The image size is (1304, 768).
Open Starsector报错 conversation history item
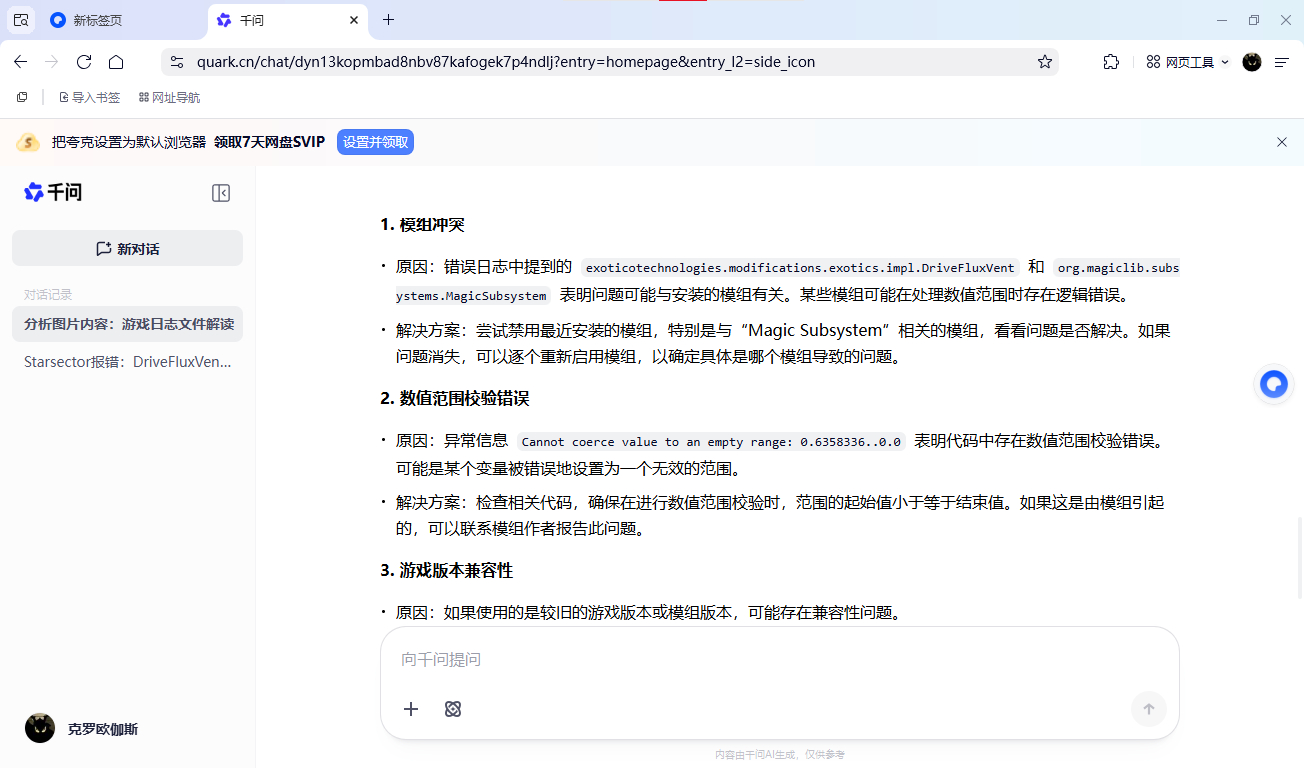pyautogui.click(x=127, y=362)
